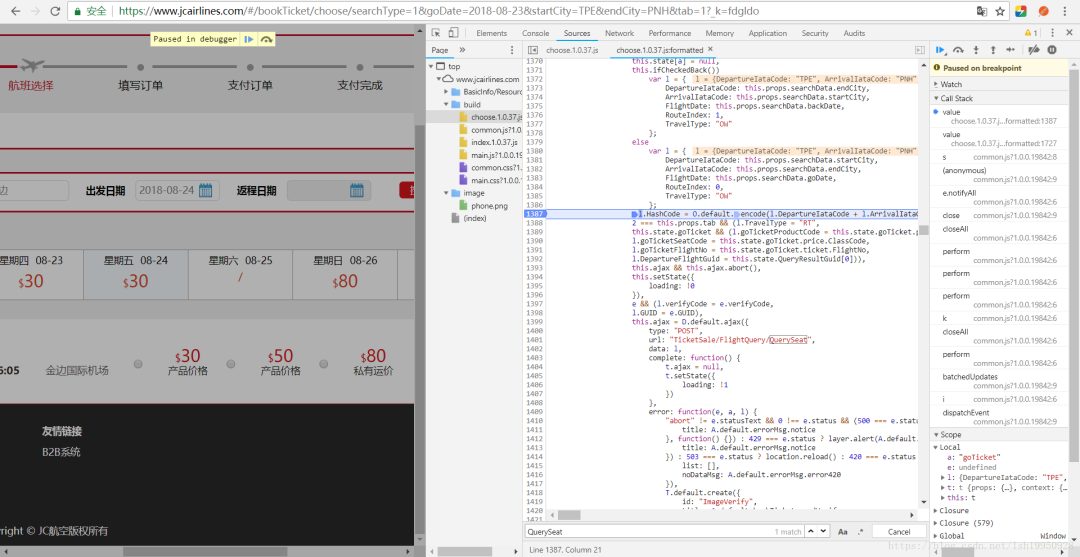Step out of current function
This screenshot has height=557, width=1080.
tap(993, 50)
